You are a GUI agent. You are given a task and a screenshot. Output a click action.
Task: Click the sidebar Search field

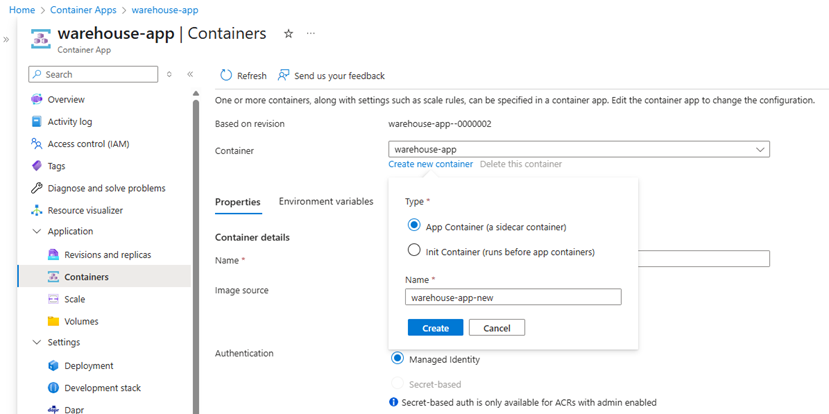[x=93, y=75]
